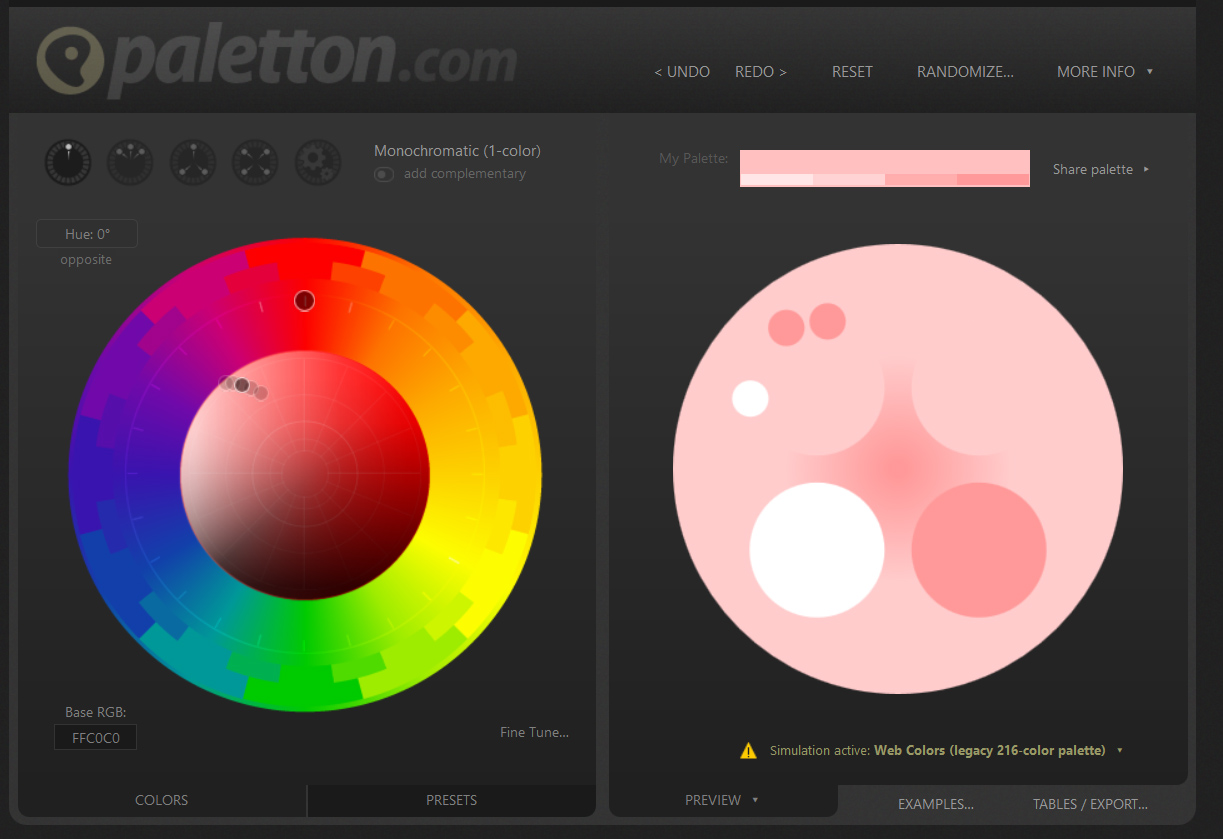The image size is (1223, 839).
Task: Select the Adjacent colors scheme icon
Action: point(130,162)
